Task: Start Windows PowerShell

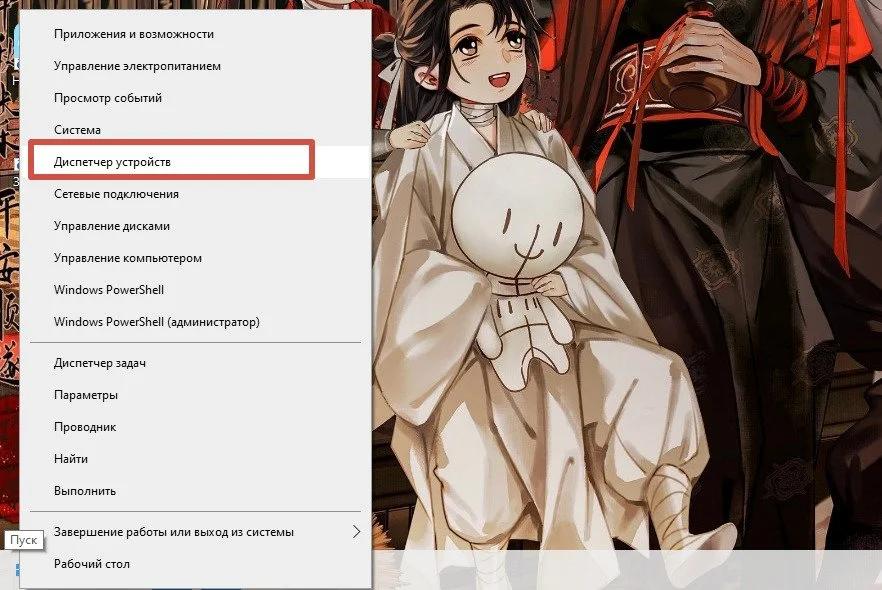Action: click(x=195, y=290)
